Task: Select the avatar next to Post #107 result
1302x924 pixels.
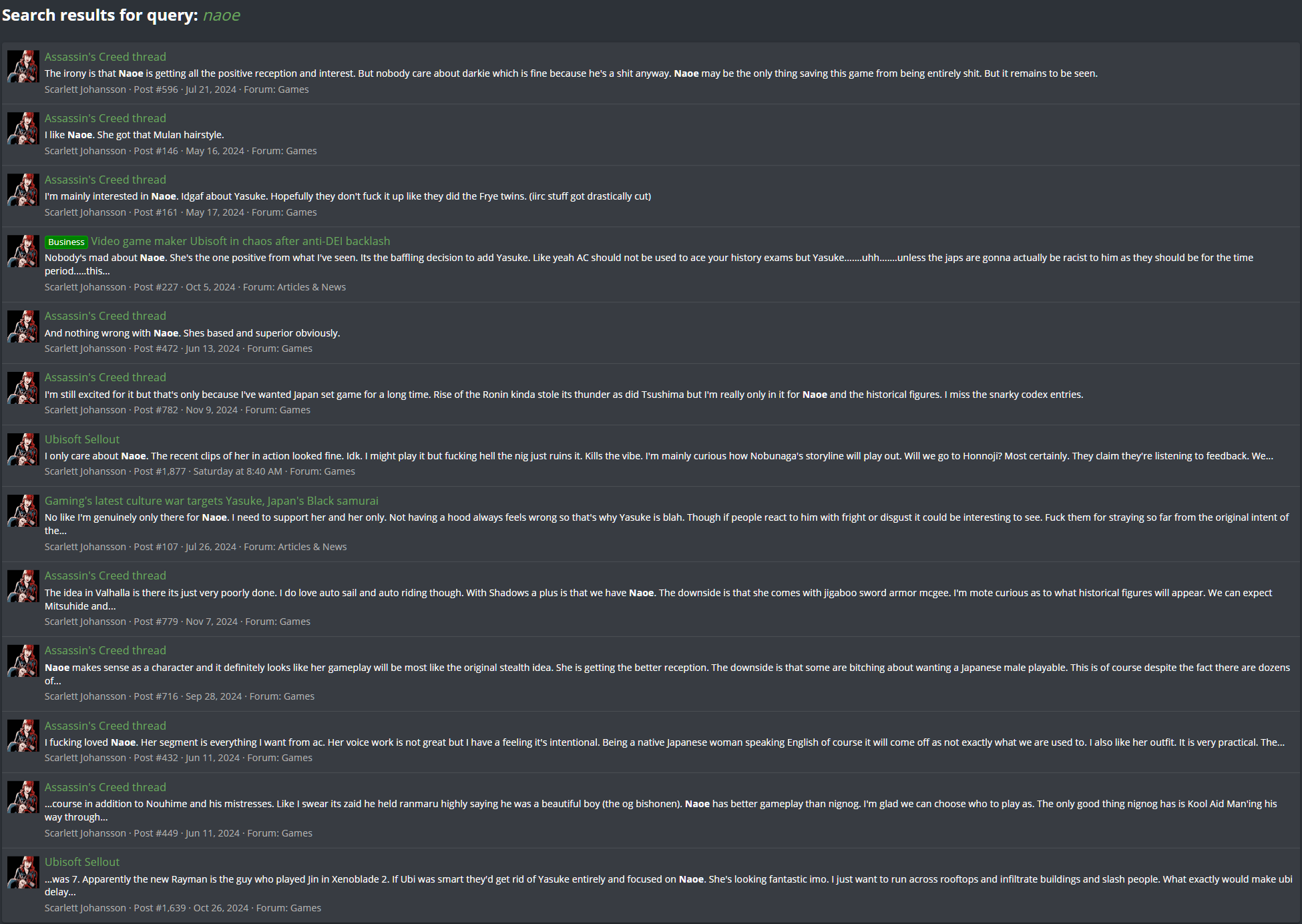Action: tap(23, 511)
